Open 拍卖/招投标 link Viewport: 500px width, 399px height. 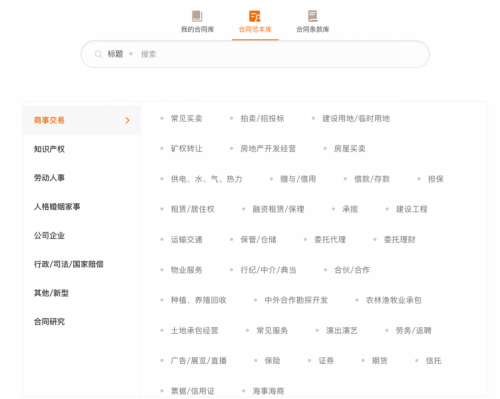click(262, 118)
